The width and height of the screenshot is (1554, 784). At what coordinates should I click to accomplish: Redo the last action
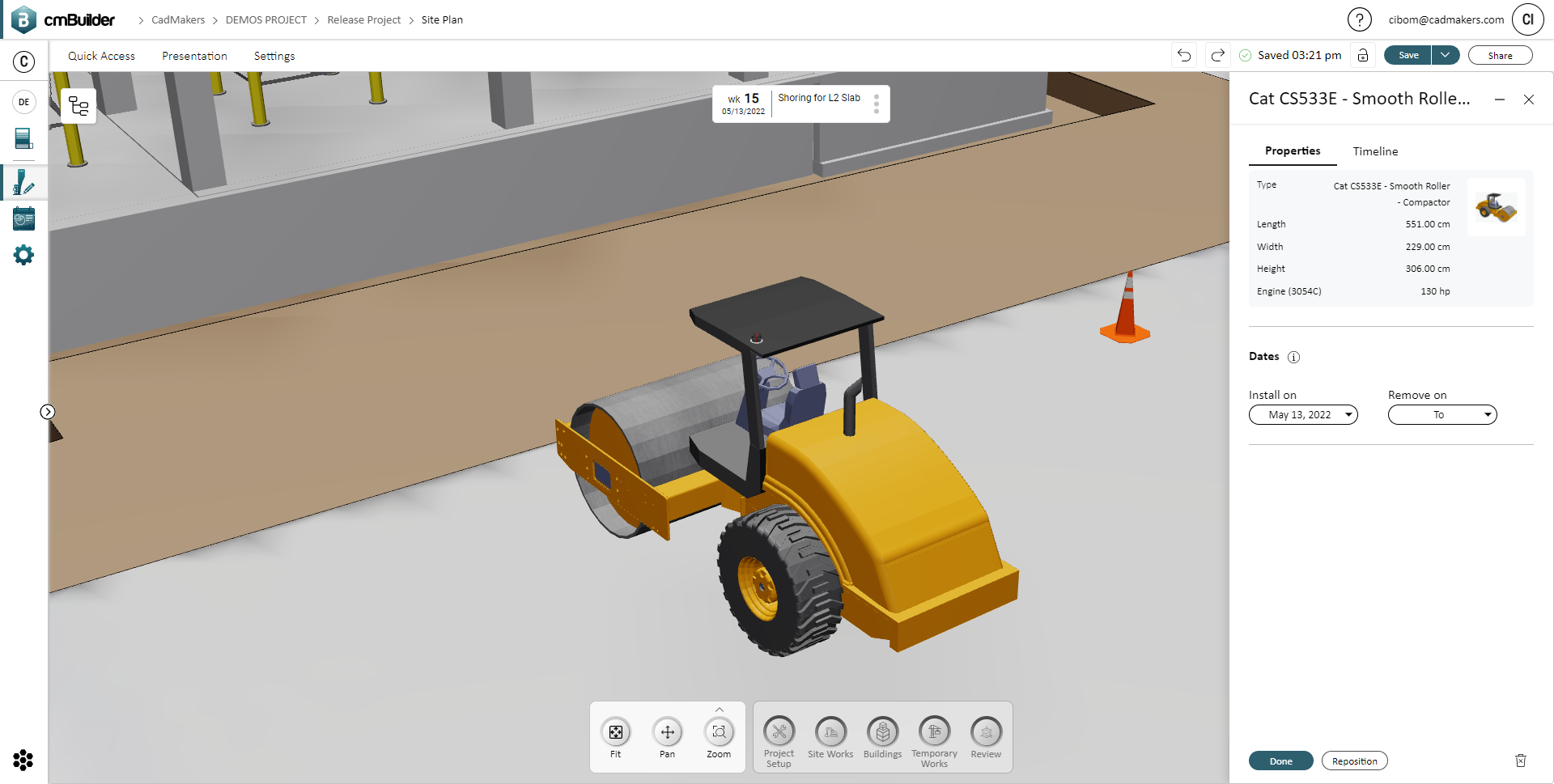1217,55
